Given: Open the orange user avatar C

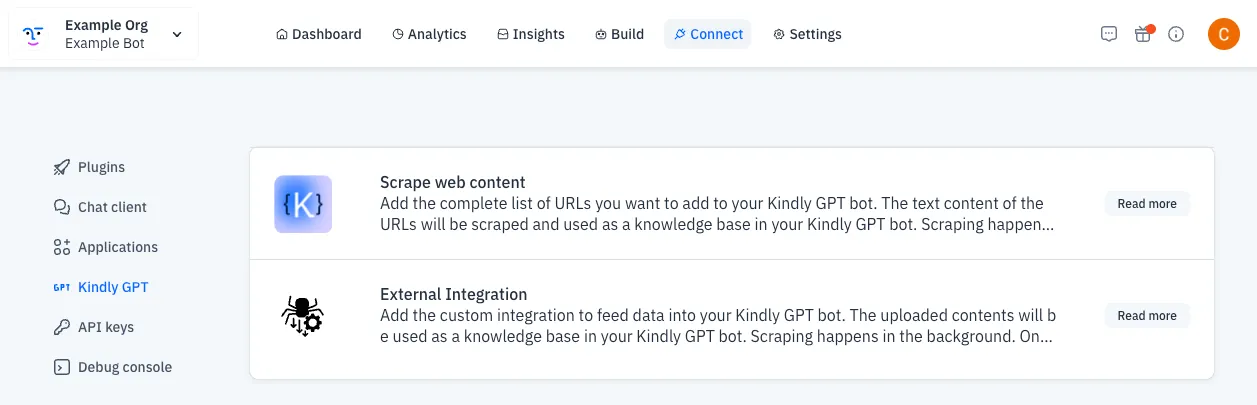Looking at the screenshot, I should (1224, 34).
